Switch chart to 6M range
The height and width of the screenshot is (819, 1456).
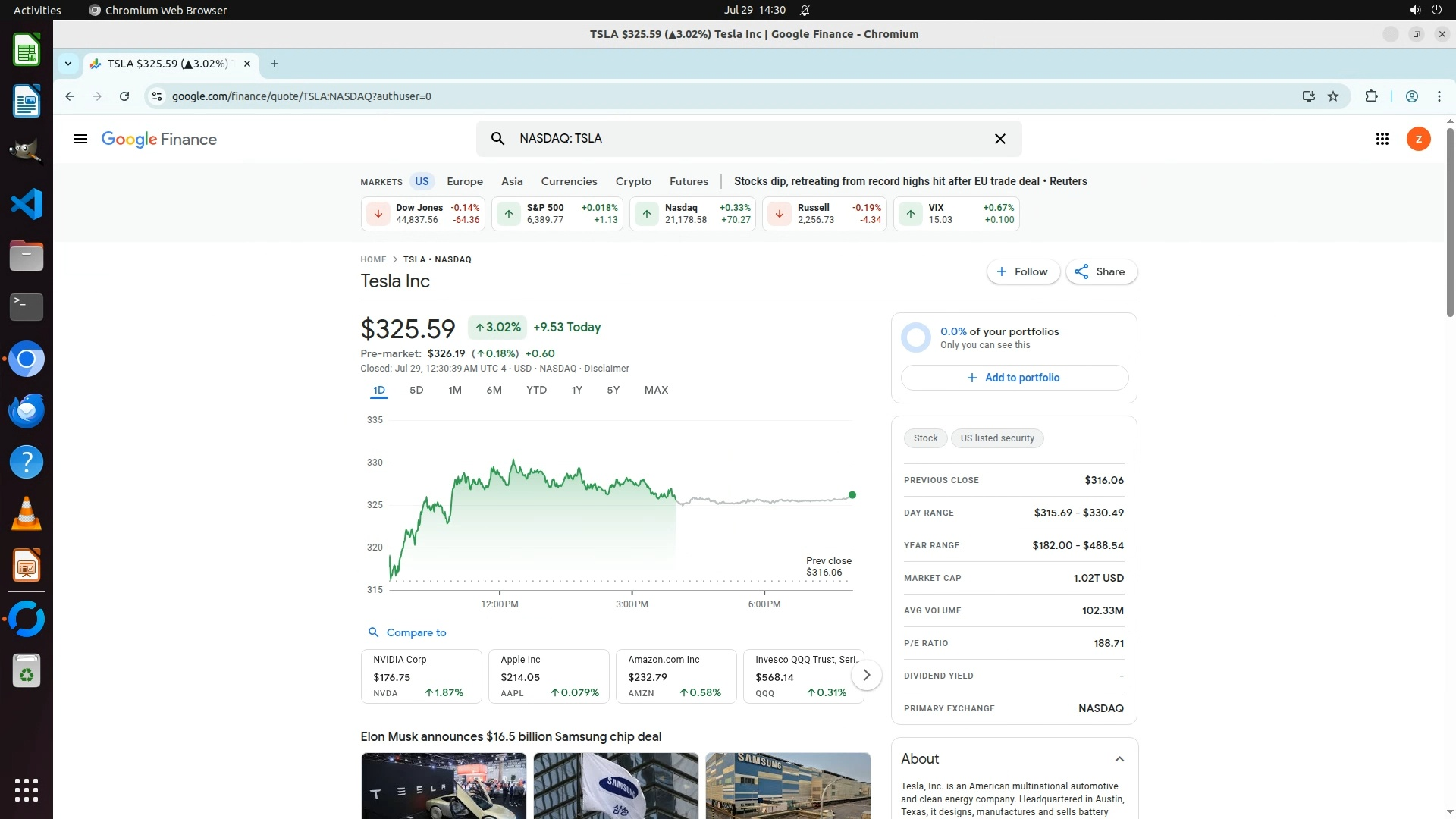click(x=494, y=390)
